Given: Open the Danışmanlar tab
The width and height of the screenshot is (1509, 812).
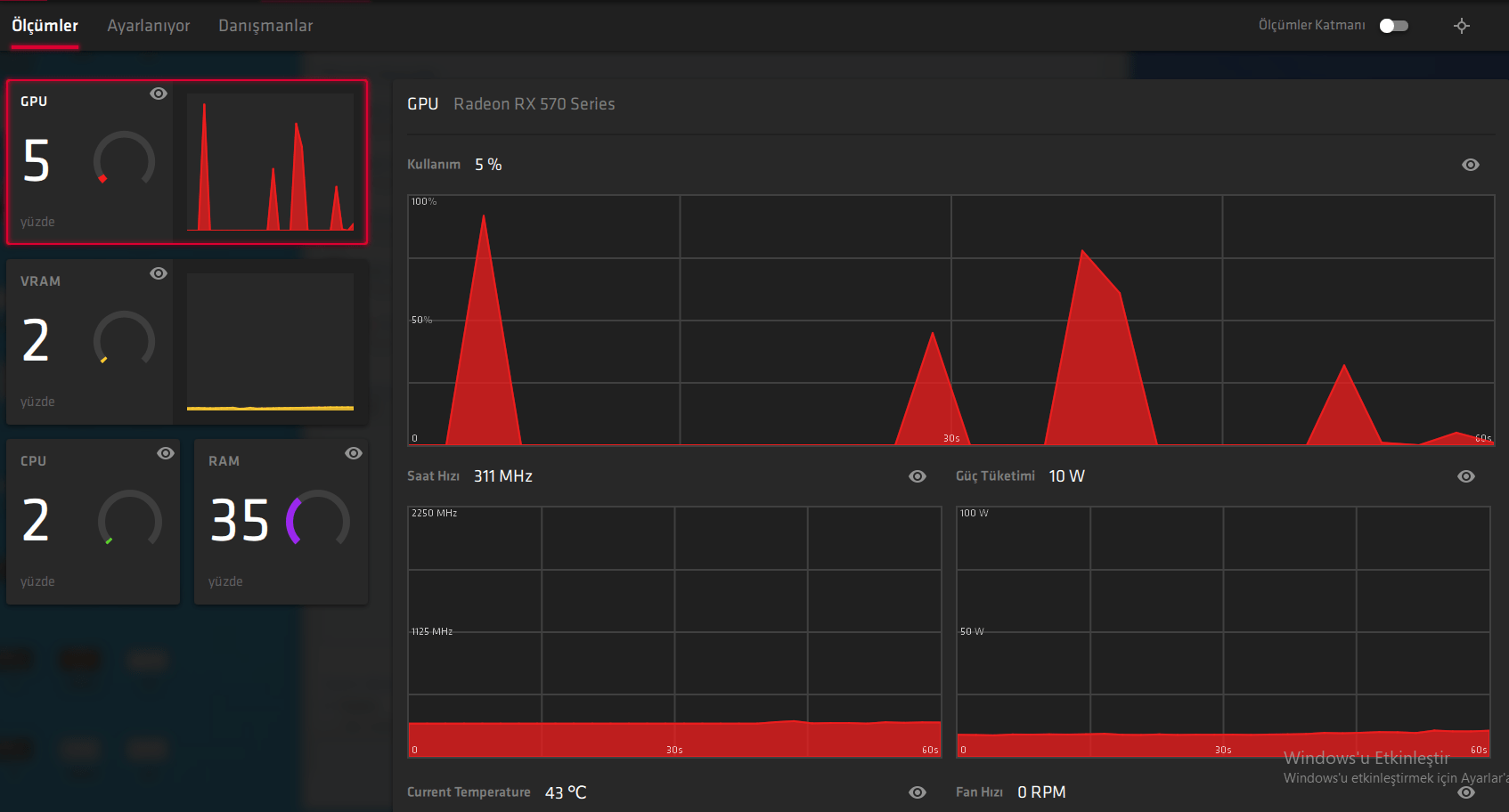Looking at the screenshot, I should (265, 26).
